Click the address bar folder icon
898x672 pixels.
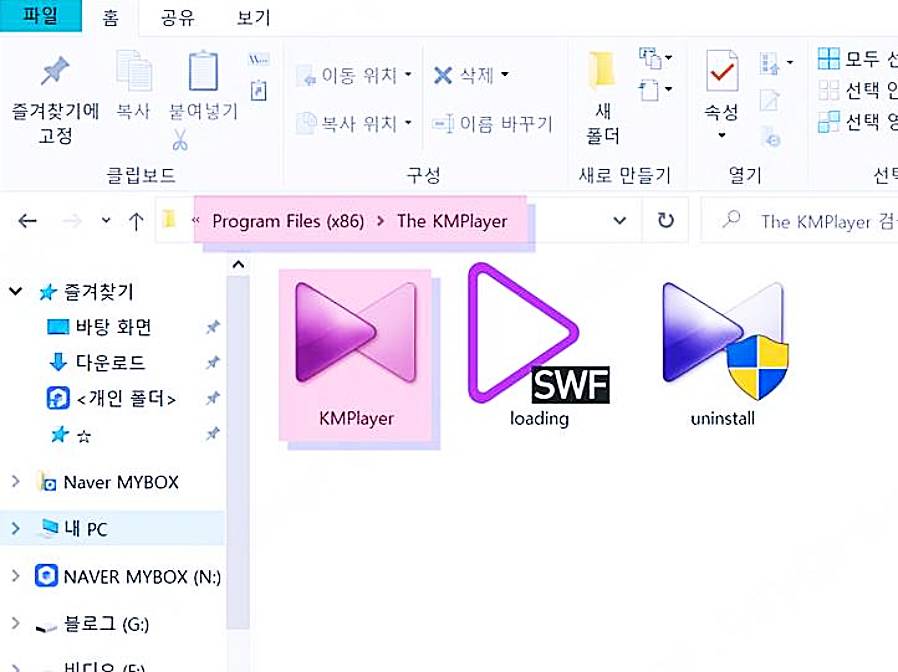click(x=169, y=219)
